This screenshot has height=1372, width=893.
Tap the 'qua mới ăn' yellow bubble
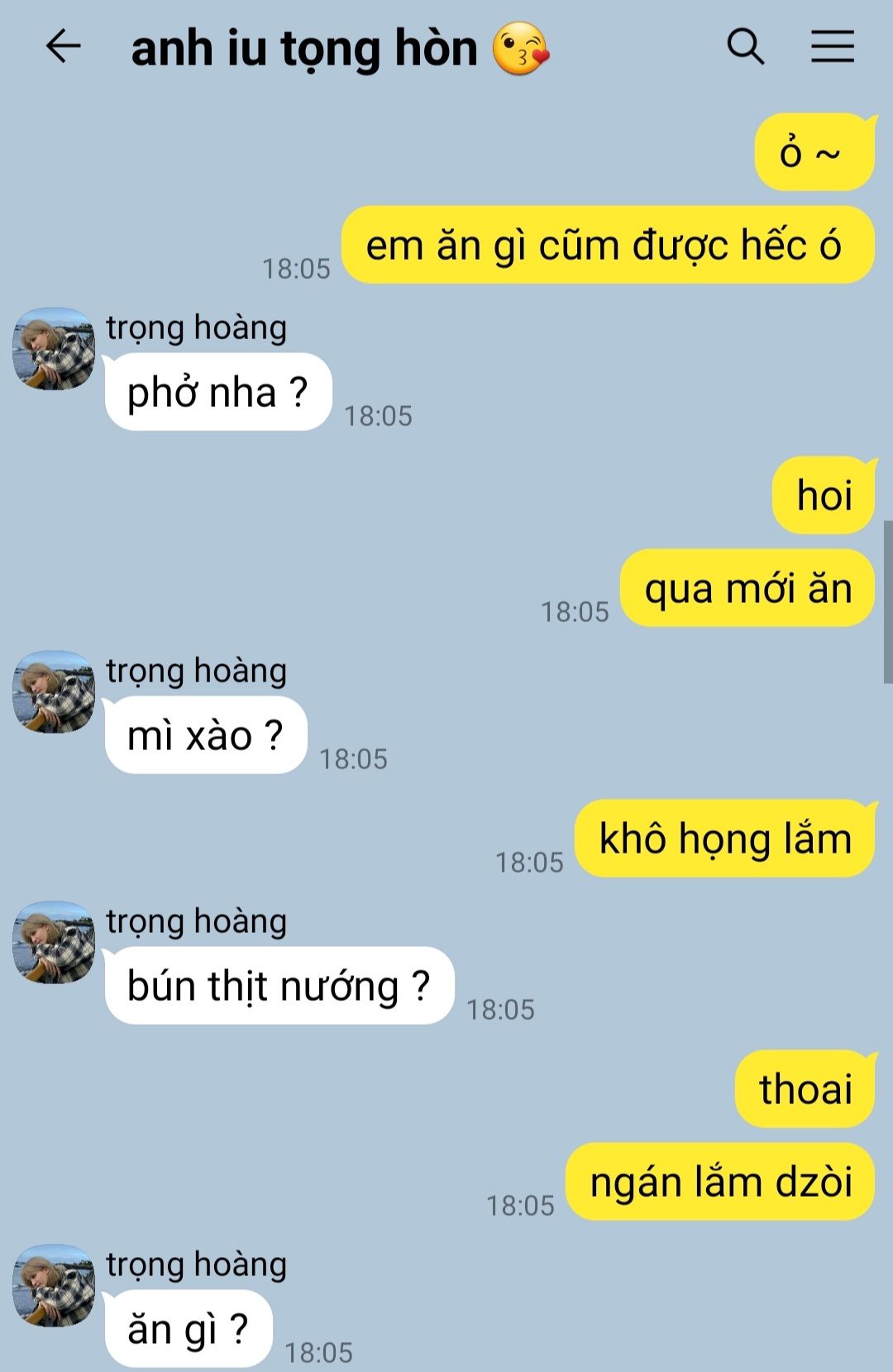click(x=747, y=589)
